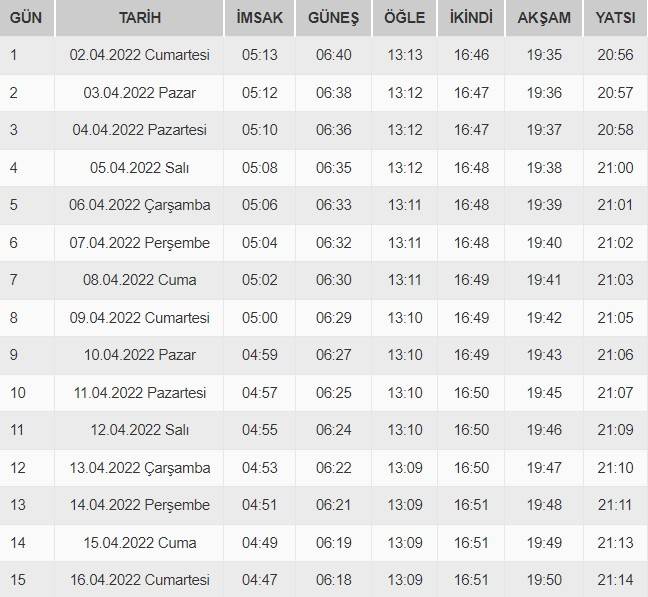Click the akşam time 19:45
Viewport: 648px width, 597px height.
coord(545,392)
